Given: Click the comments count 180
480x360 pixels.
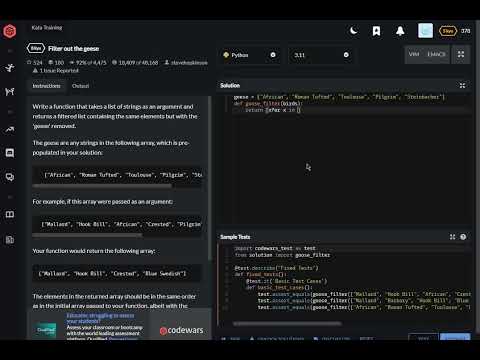Looking at the screenshot, I should (56, 62).
